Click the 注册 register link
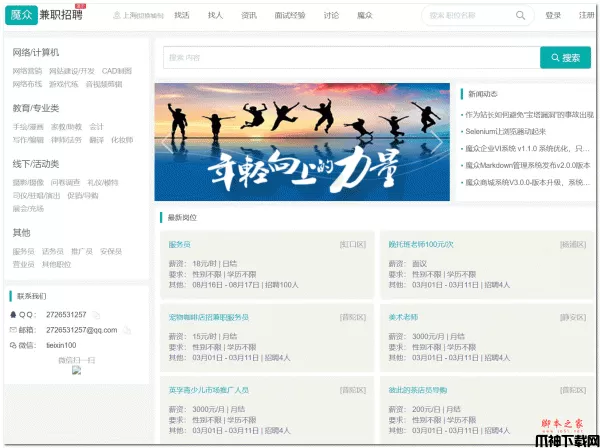 tap(586, 15)
